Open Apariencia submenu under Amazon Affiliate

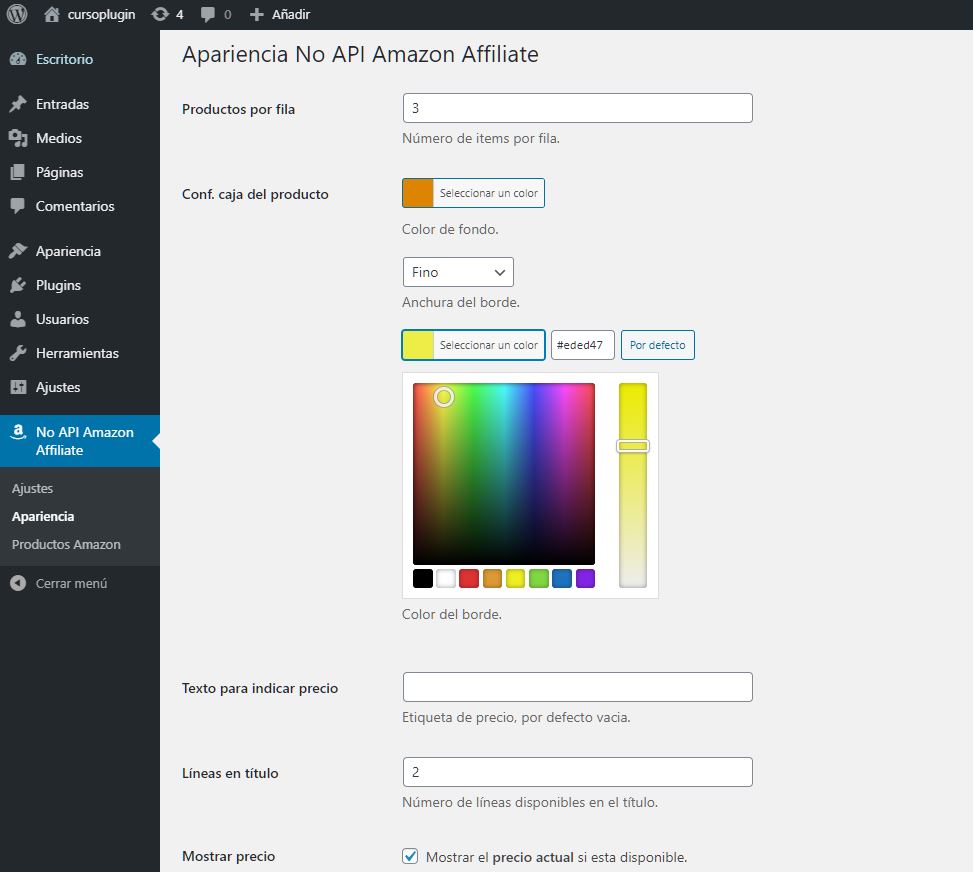43,516
